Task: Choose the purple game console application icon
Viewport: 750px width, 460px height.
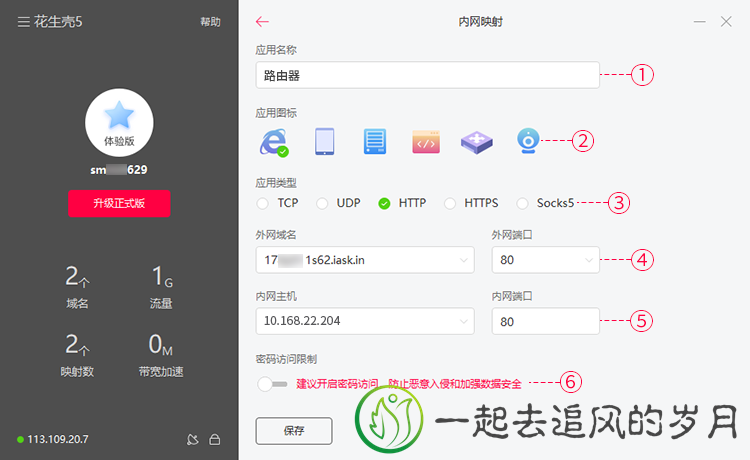Action: pyautogui.click(x=477, y=142)
